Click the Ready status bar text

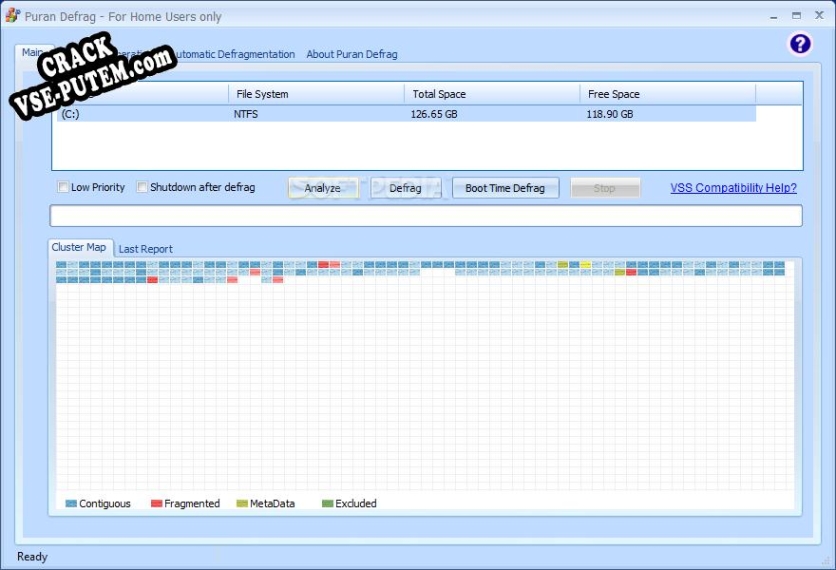tap(33, 557)
